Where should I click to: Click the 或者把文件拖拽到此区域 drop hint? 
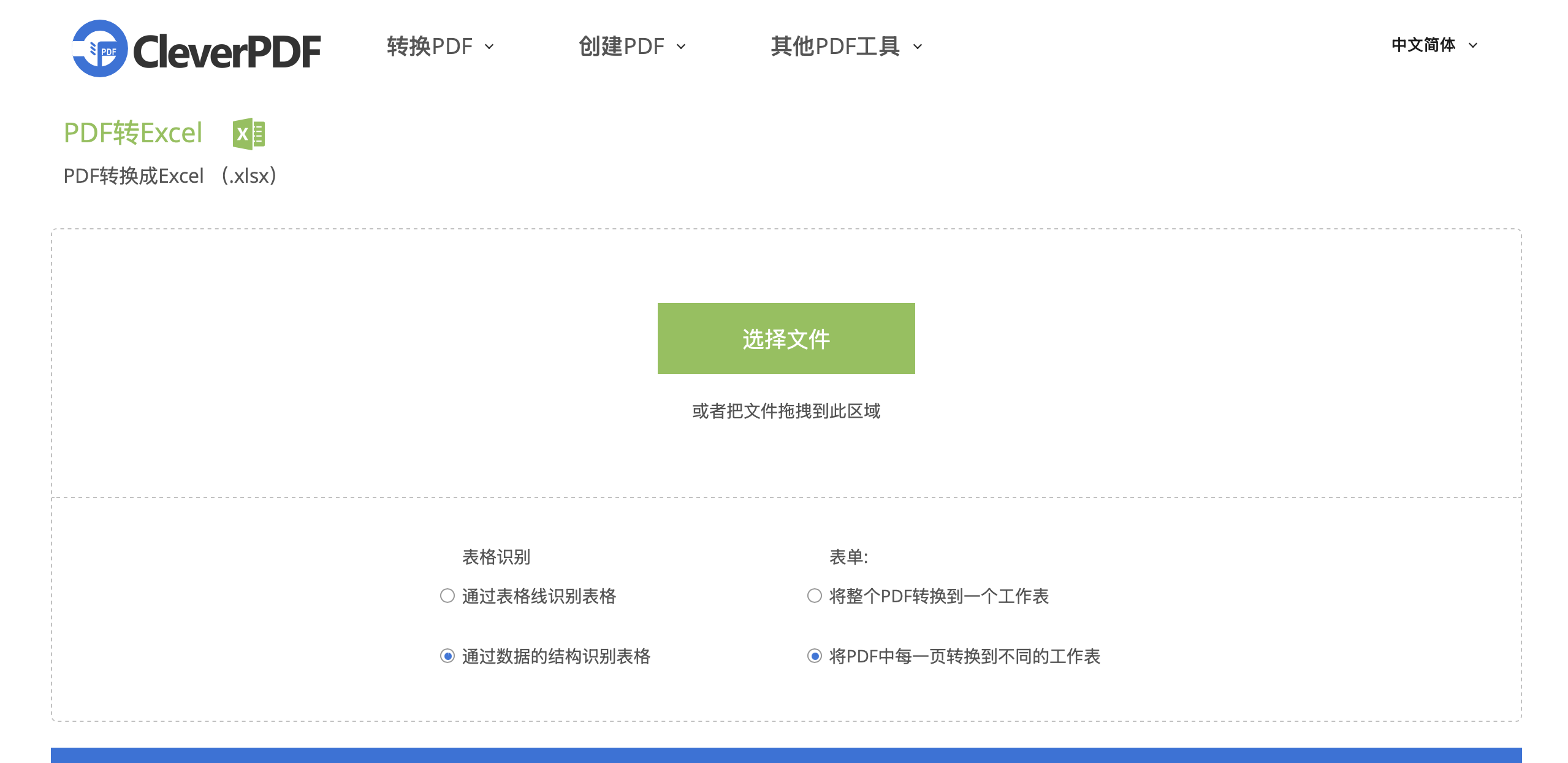[786, 411]
